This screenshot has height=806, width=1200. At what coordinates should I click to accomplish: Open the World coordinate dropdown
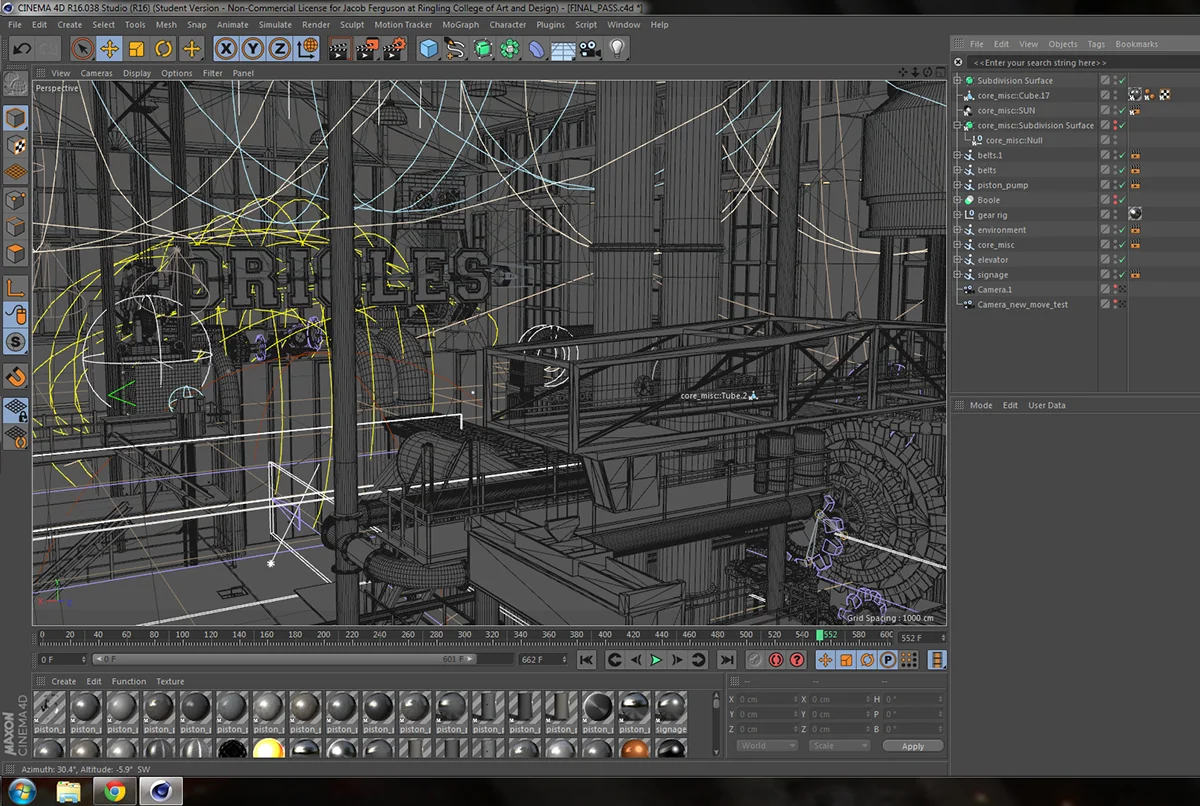click(x=767, y=746)
